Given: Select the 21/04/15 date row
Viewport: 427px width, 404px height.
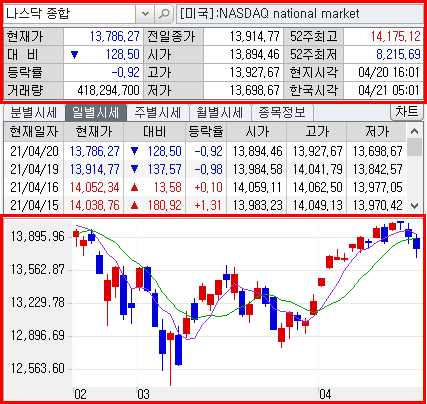Looking at the screenshot, I should click(205, 205).
